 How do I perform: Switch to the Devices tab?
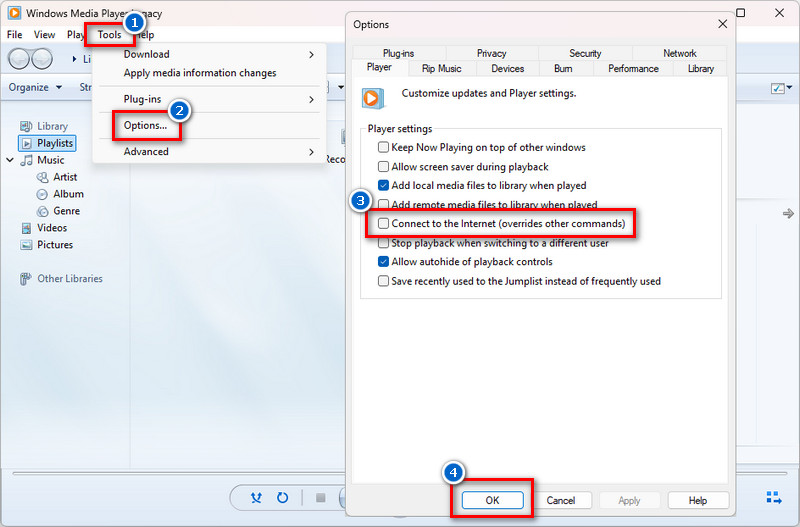pyautogui.click(x=507, y=69)
